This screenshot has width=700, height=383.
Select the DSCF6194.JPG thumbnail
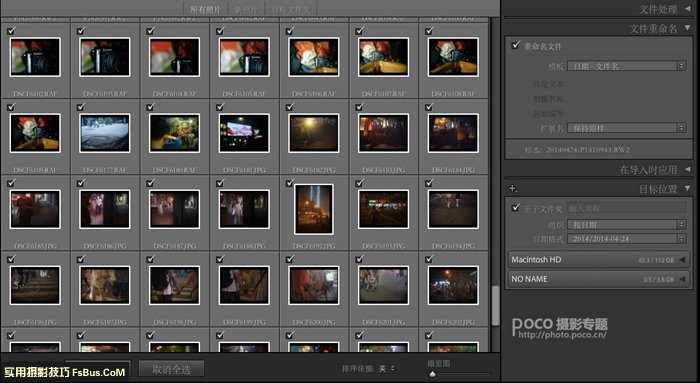pos(453,209)
